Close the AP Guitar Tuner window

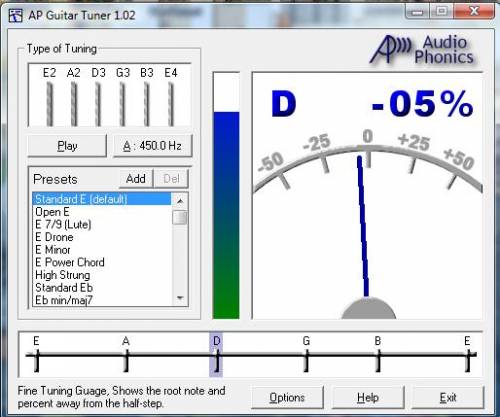click(x=474, y=12)
